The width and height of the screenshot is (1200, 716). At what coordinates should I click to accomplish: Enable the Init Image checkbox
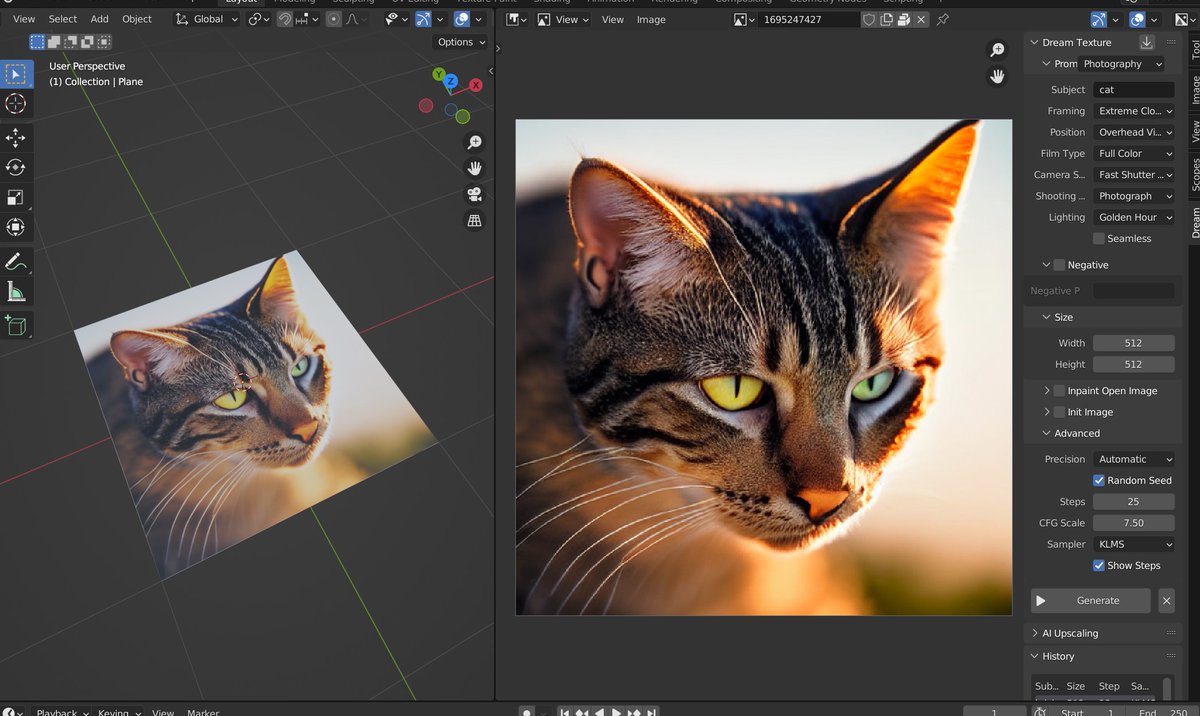(1060, 412)
